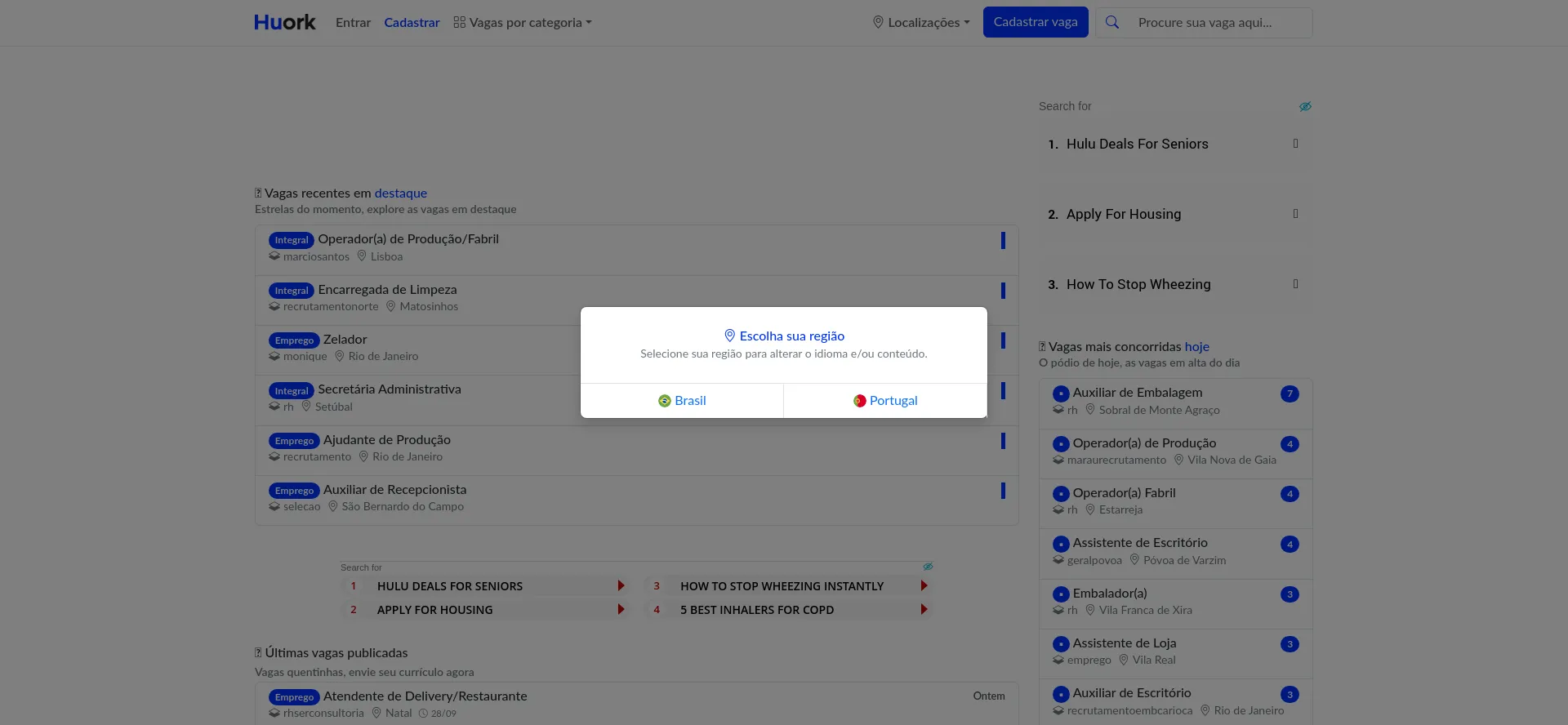This screenshot has height=725, width=1568.
Task: Click the eye icon on the banner ad
Action: pos(928,567)
